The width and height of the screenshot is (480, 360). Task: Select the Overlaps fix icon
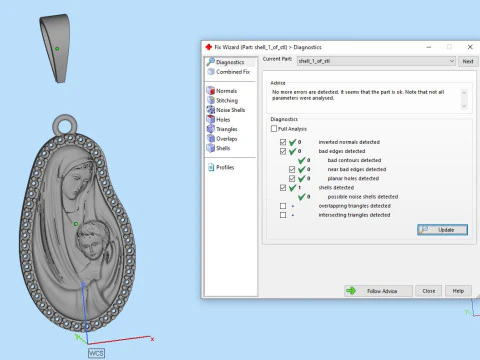pos(210,138)
